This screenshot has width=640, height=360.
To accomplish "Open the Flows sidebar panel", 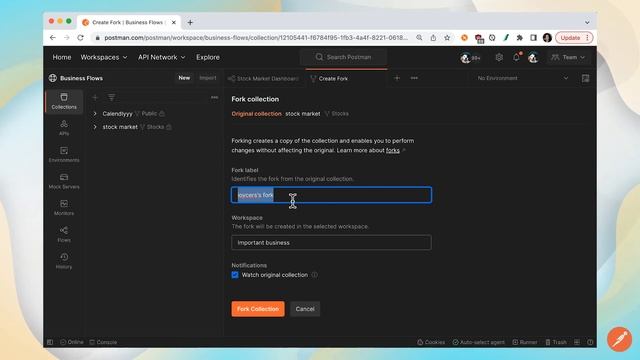I will pyautogui.click(x=64, y=234).
